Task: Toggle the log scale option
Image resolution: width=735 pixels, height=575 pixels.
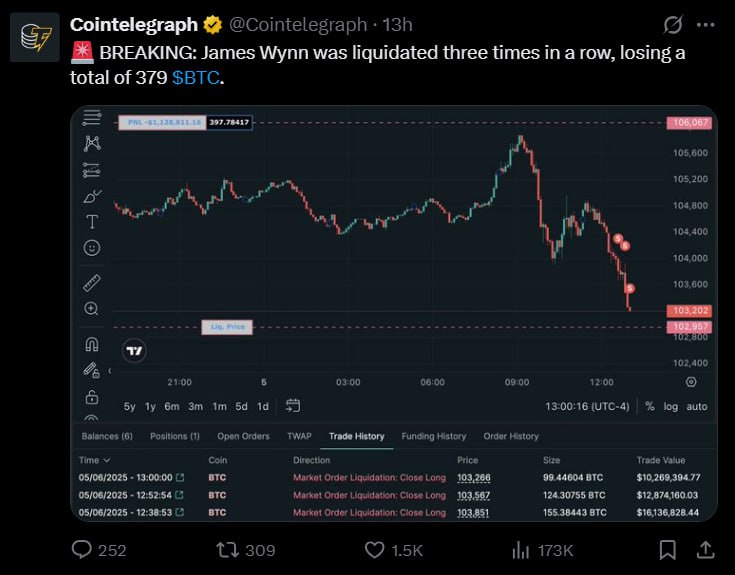Action: [670, 406]
